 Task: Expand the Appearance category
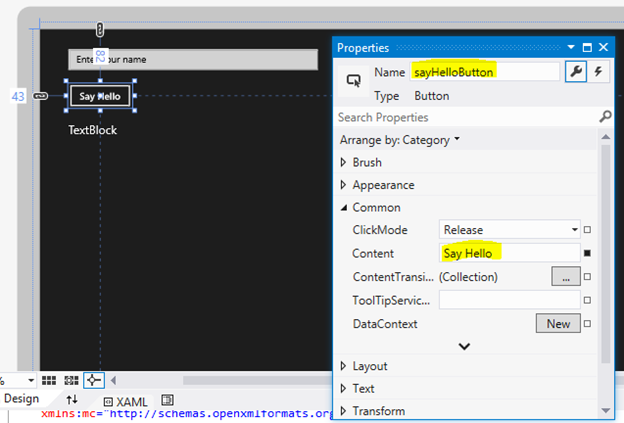point(343,185)
